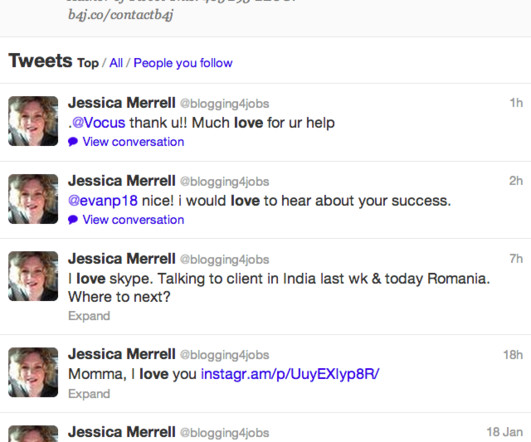Viewport: 531px width, 442px height.
Task: Switch to All tweets filter
Action: coord(116,63)
